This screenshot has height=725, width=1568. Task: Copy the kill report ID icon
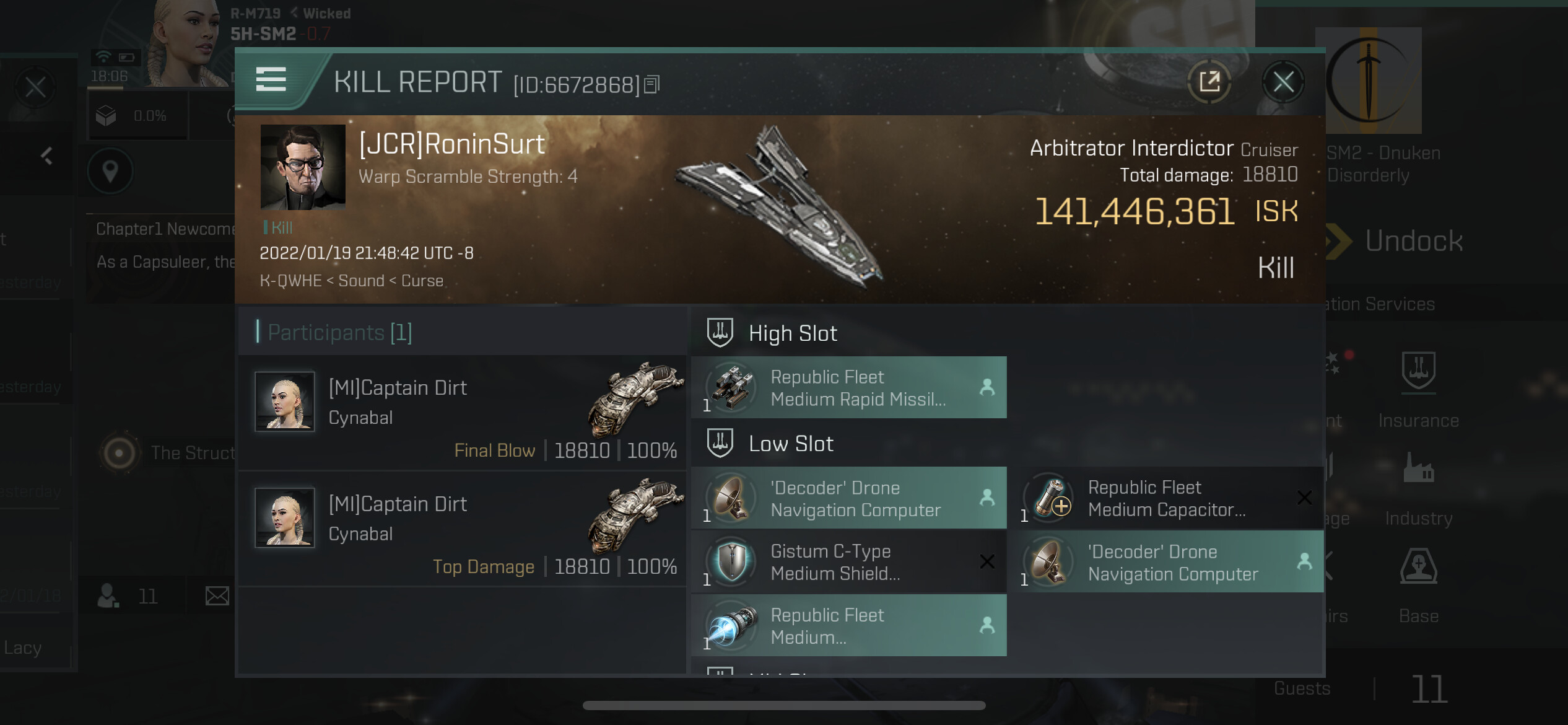(652, 84)
